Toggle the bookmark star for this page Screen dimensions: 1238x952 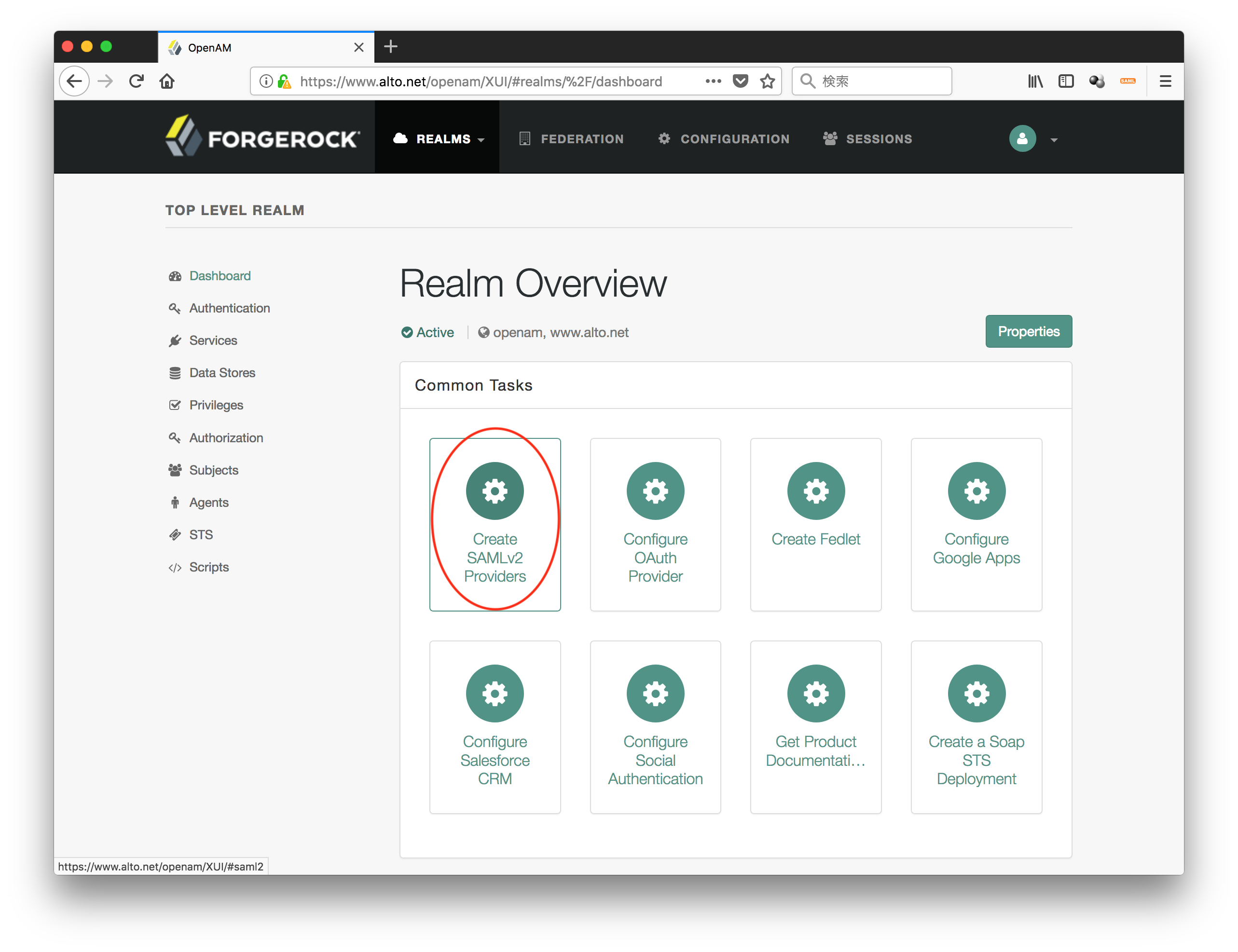(768, 81)
